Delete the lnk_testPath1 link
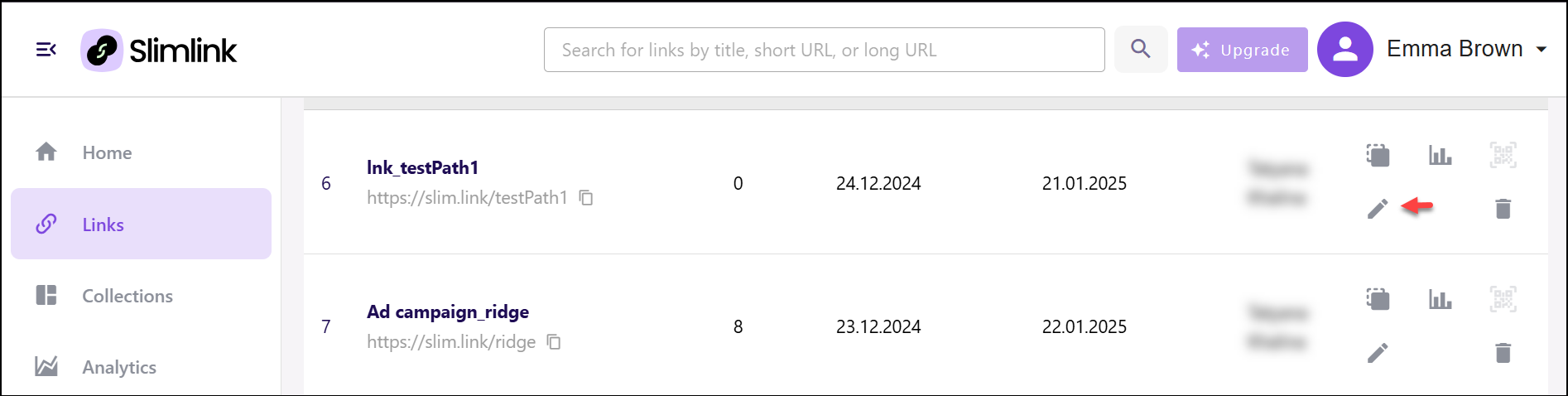The image size is (1568, 396). click(1503, 209)
